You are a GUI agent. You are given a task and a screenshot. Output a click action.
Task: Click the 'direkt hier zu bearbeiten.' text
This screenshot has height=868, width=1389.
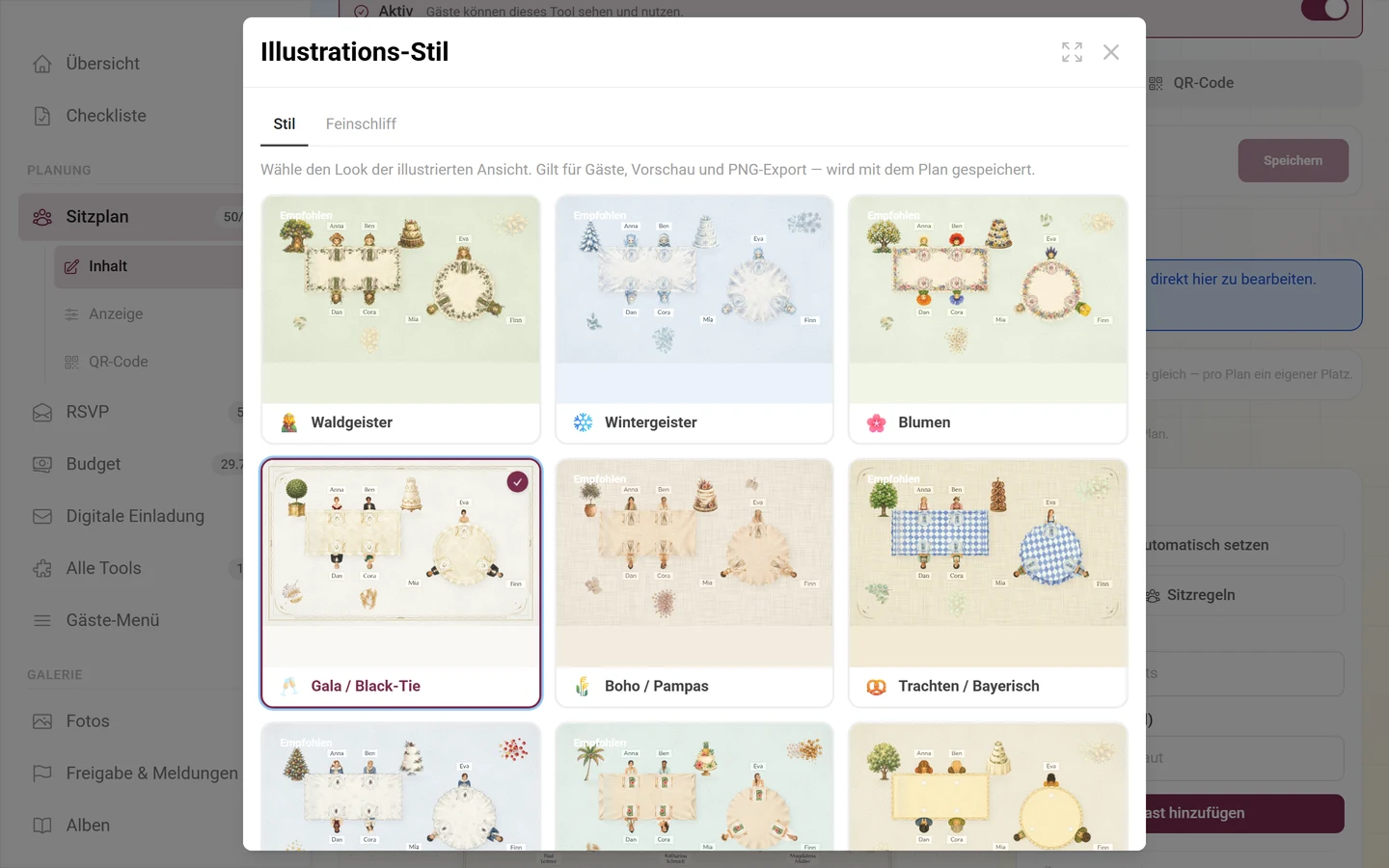coord(1233,279)
